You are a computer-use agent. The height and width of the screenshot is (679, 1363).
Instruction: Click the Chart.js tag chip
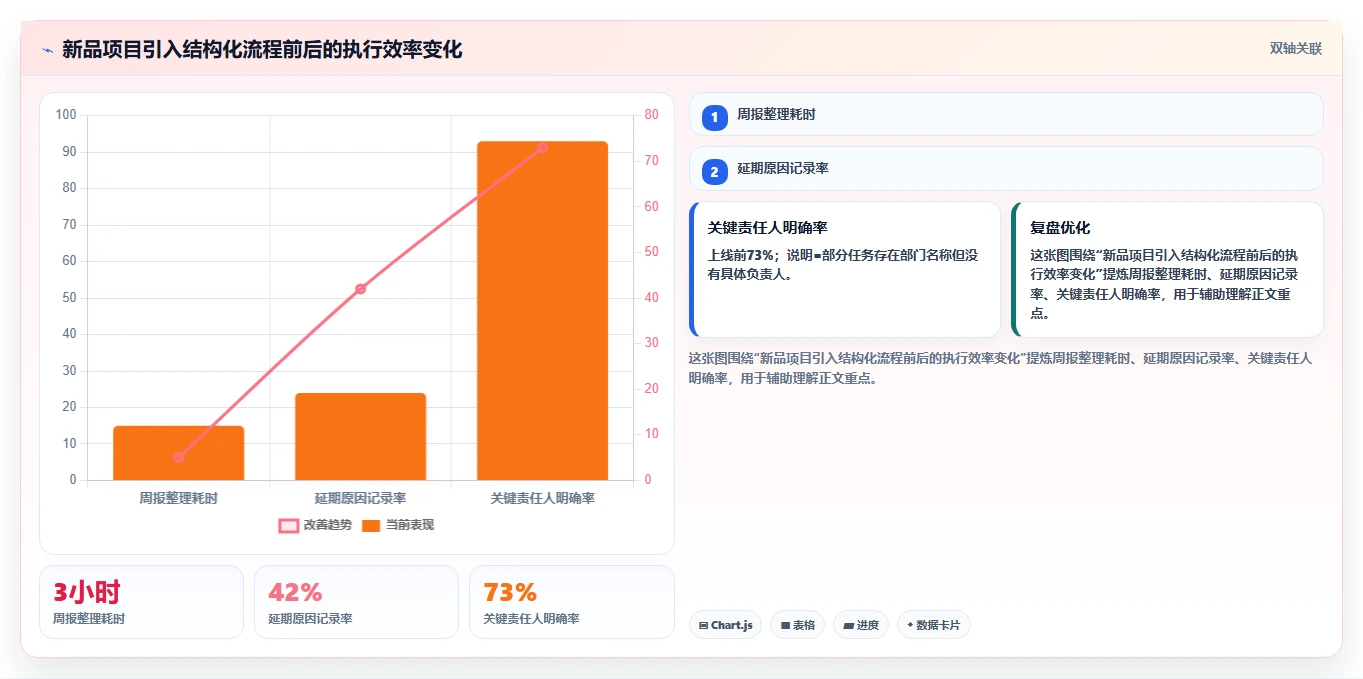pyautogui.click(x=725, y=625)
